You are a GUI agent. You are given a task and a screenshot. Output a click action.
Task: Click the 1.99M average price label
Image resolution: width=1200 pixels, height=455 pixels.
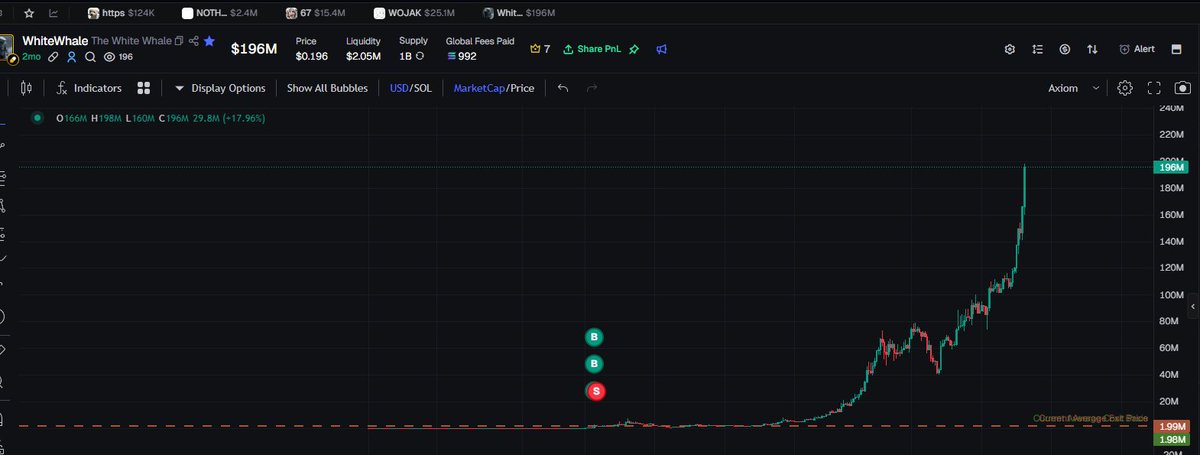(x=1171, y=428)
